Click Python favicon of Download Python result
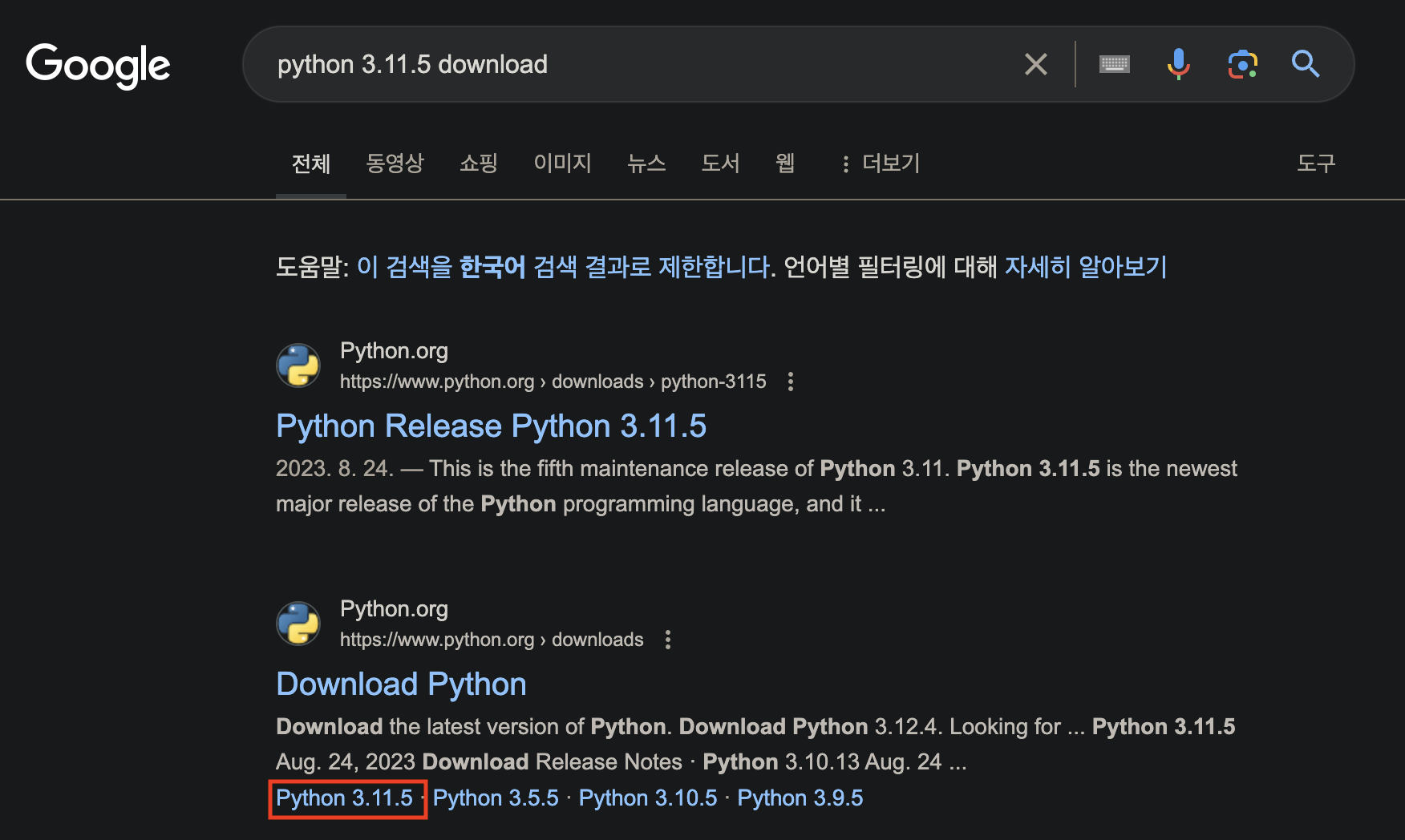 [x=298, y=624]
